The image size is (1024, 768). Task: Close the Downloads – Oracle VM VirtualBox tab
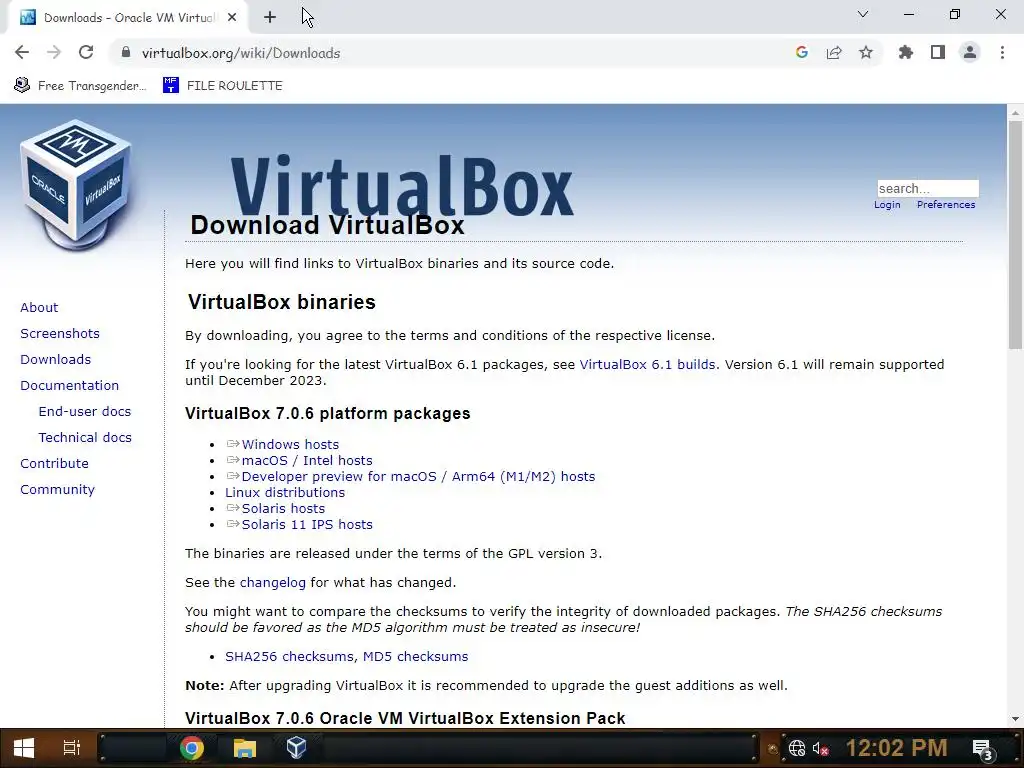coord(232,18)
